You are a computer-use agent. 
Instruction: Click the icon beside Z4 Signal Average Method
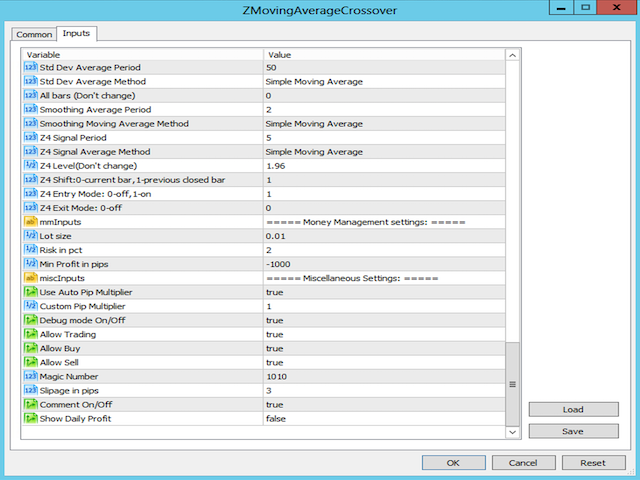point(31,151)
